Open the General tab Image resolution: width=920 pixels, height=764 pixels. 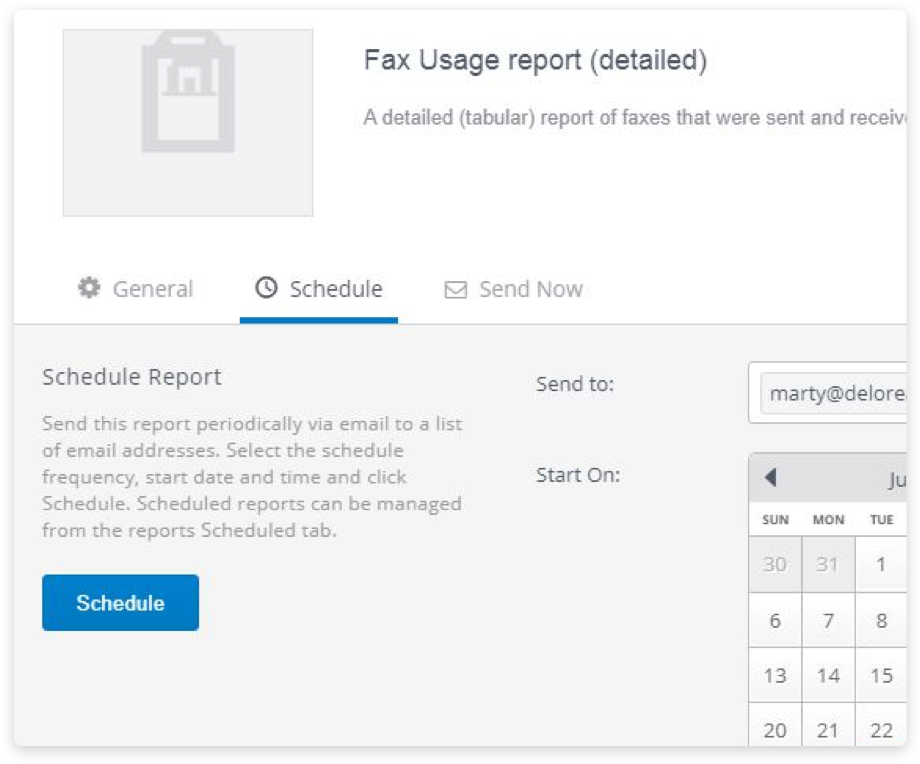coord(136,289)
